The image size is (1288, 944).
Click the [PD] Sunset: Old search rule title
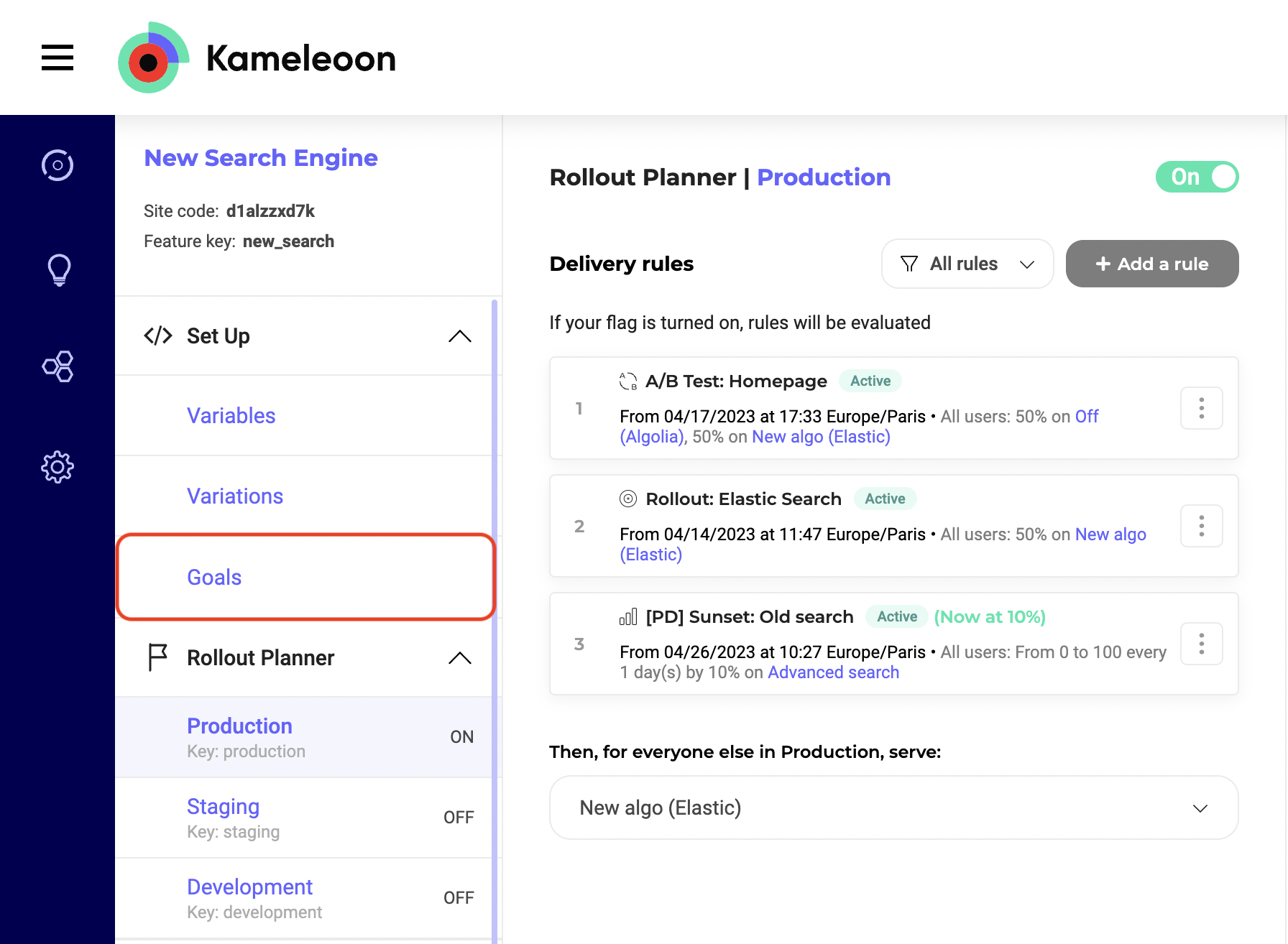point(750,616)
